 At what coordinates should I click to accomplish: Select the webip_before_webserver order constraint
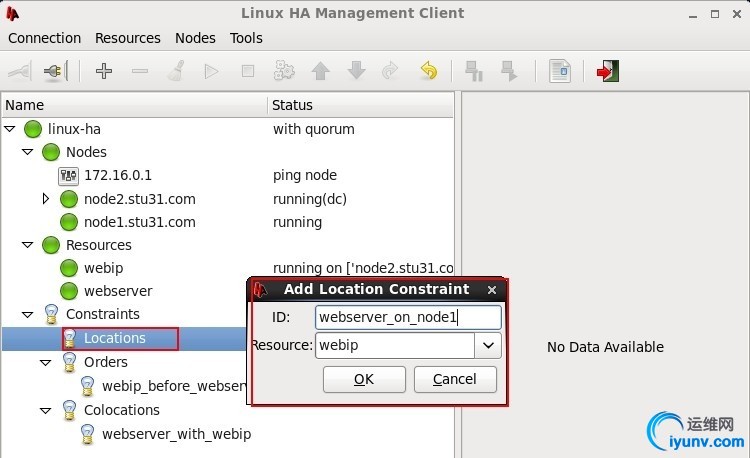tap(174, 386)
